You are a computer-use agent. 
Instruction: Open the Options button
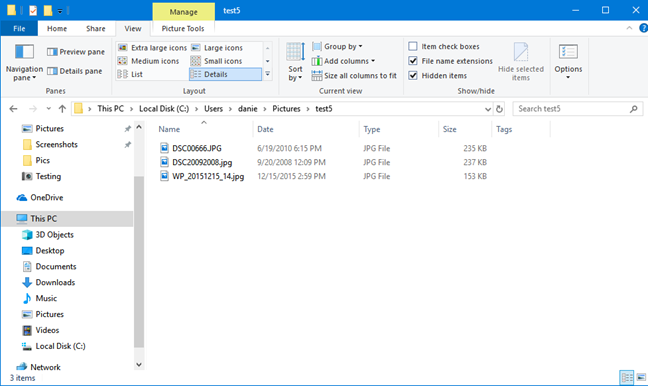pos(568,62)
